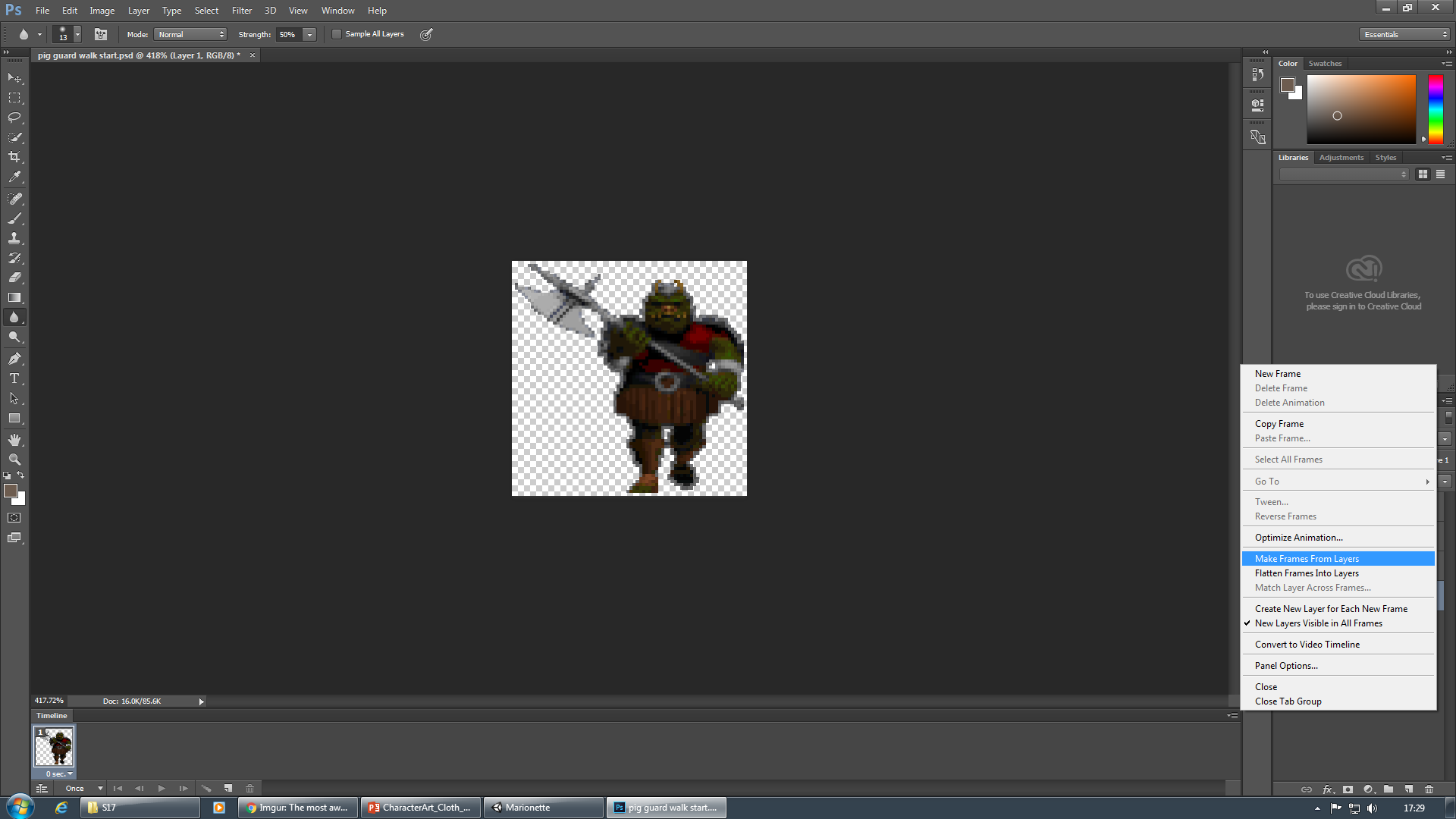Open the brush preset picker arrow
Screen dimensions: 1456x819
(77, 34)
